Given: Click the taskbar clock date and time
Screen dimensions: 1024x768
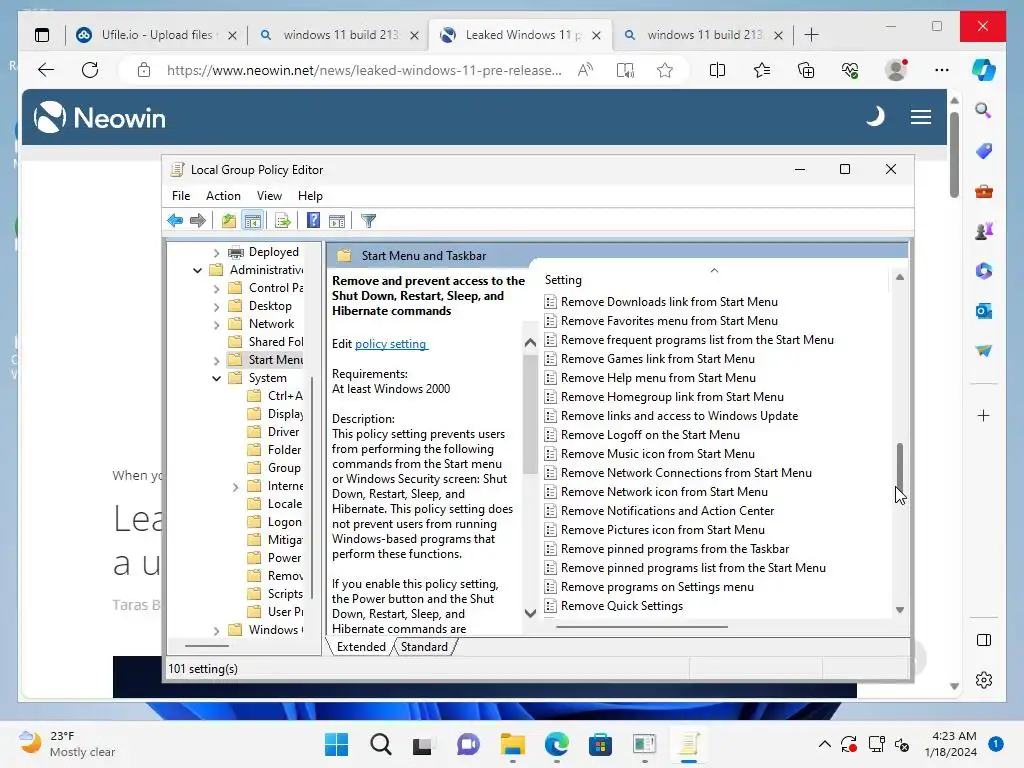Looking at the screenshot, I should point(950,744).
